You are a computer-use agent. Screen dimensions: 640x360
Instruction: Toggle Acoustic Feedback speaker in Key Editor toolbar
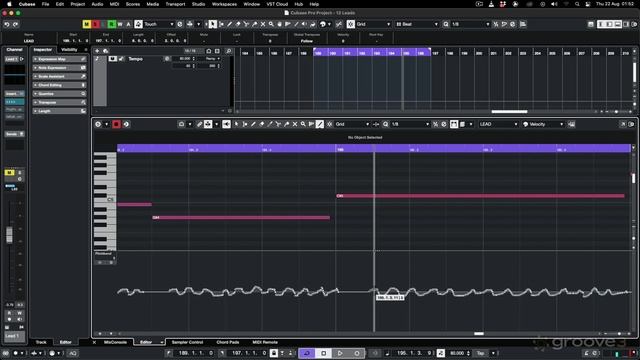click(226, 124)
